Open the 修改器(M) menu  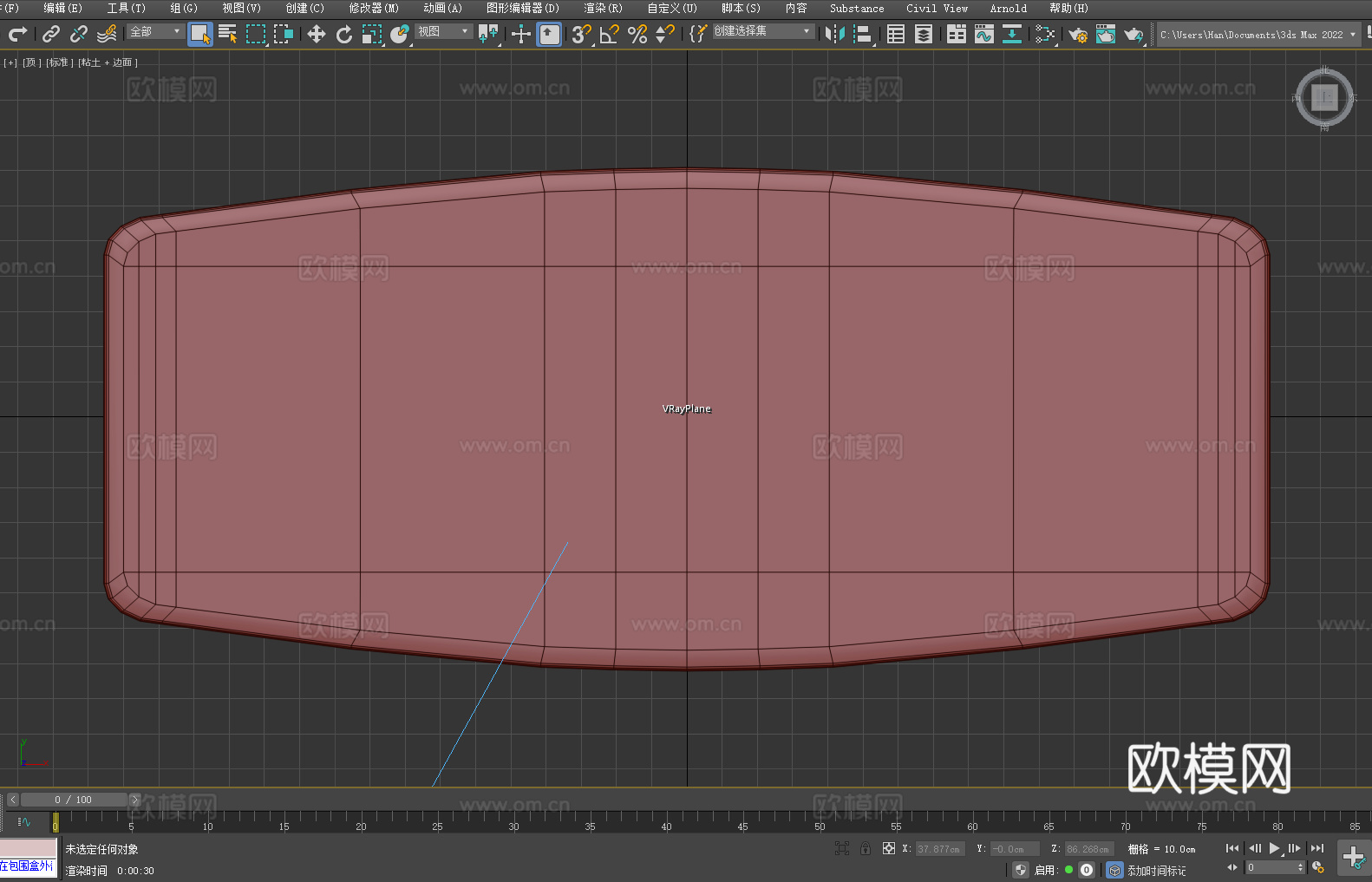coord(374,9)
